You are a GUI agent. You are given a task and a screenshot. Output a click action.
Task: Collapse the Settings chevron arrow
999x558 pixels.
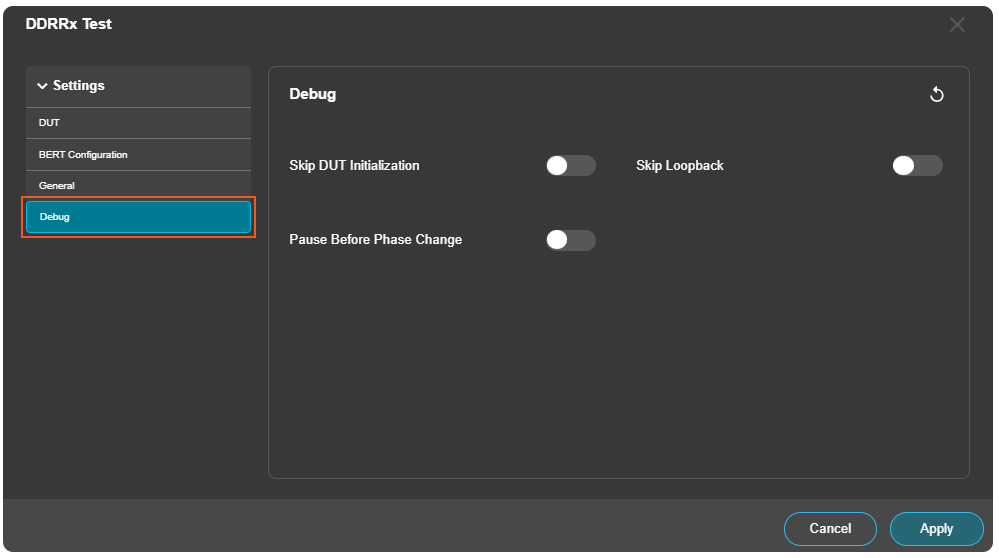point(42,86)
